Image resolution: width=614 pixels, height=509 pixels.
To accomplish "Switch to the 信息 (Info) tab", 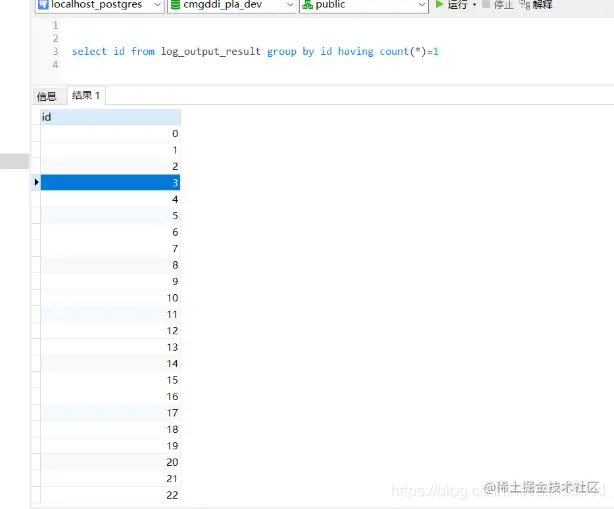I will [x=47, y=96].
